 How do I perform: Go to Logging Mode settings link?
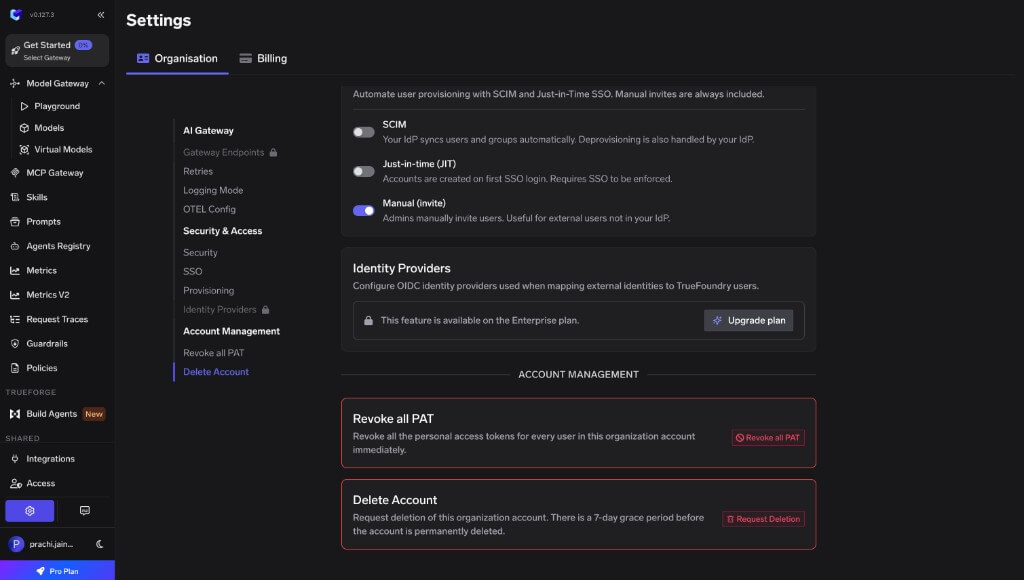(x=213, y=190)
